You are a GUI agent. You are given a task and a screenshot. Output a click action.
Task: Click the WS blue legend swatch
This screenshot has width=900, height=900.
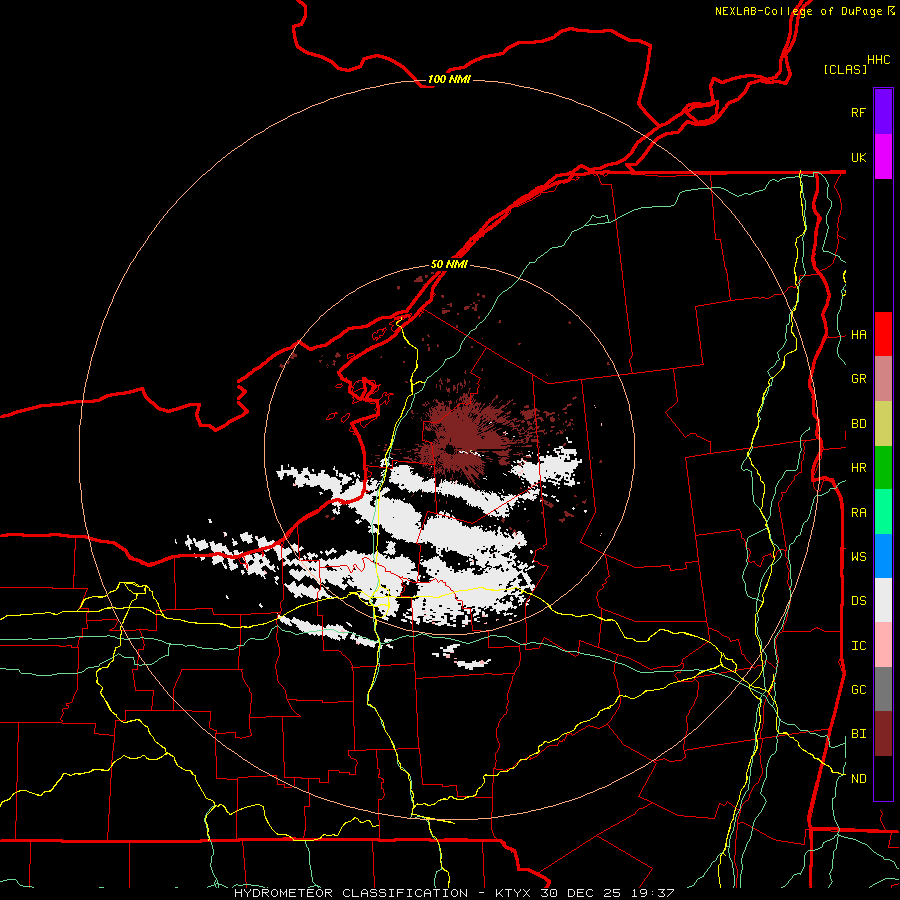[x=883, y=556]
